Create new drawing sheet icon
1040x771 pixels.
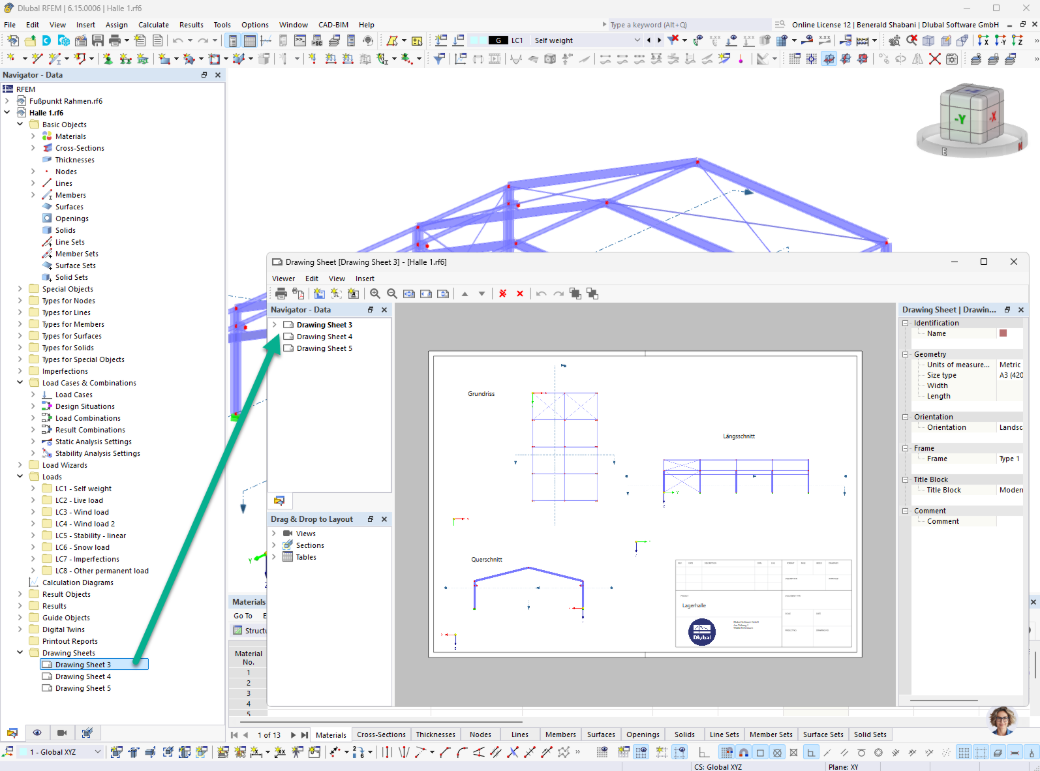tap(320, 293)
